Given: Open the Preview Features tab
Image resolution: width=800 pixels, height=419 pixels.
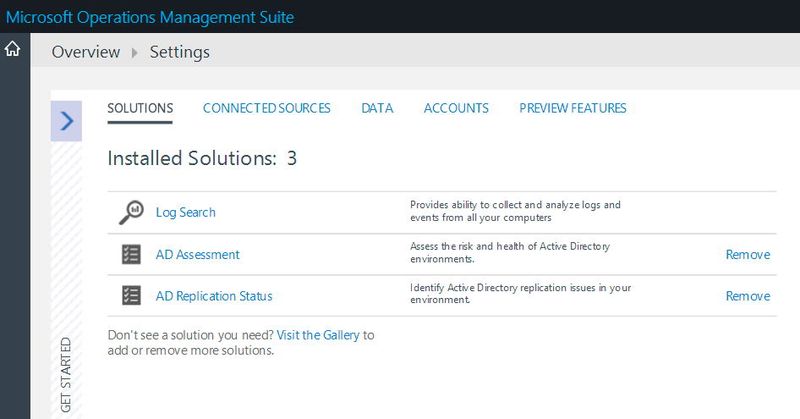Looking at the screenshot, I should tap(573, 108).
